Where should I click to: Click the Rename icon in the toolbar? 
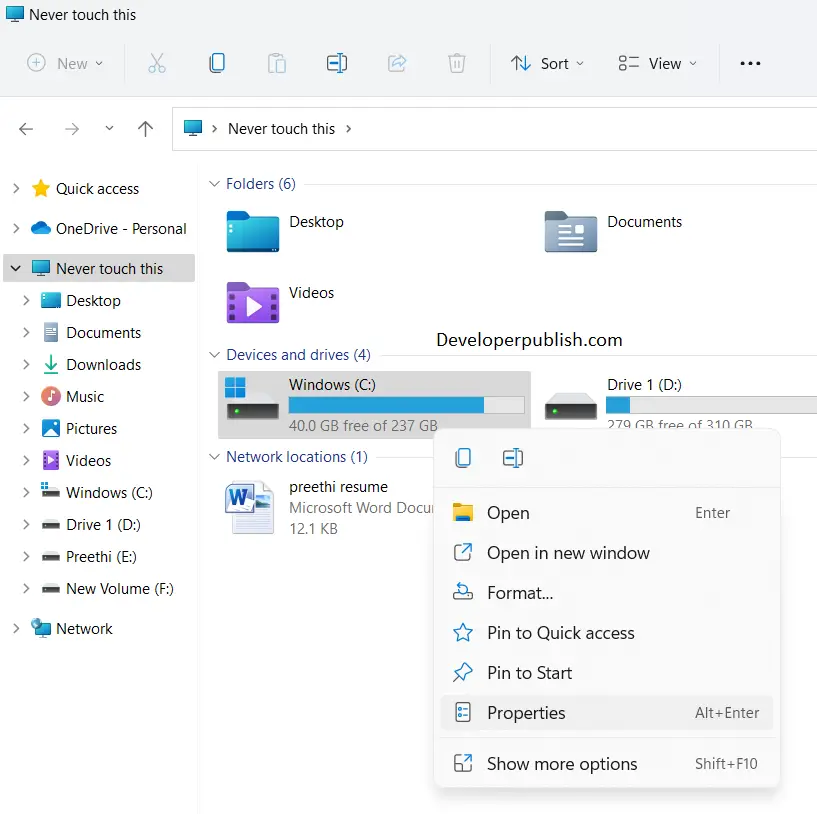coord(337,63)
